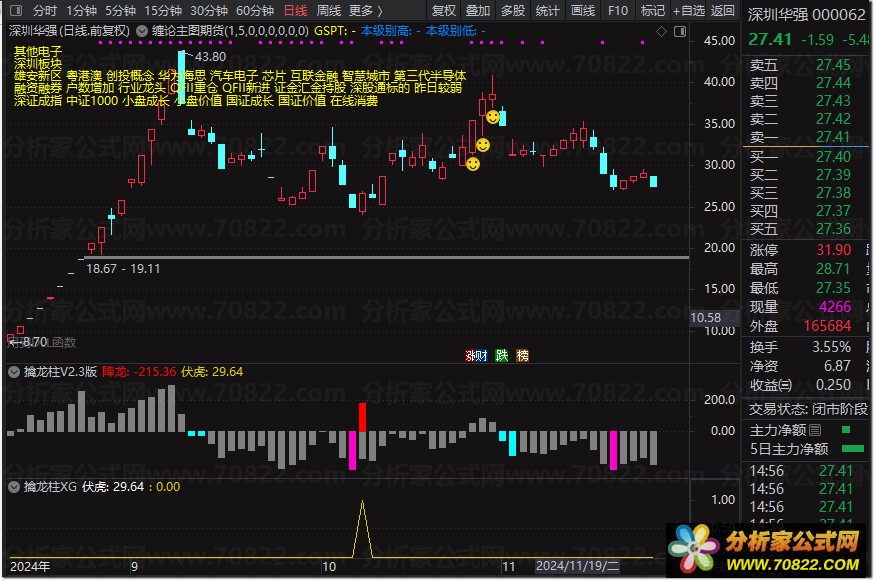Click the 深圳华强 000062 stock title
The image size is (876, 581).
tap(806, 15)
